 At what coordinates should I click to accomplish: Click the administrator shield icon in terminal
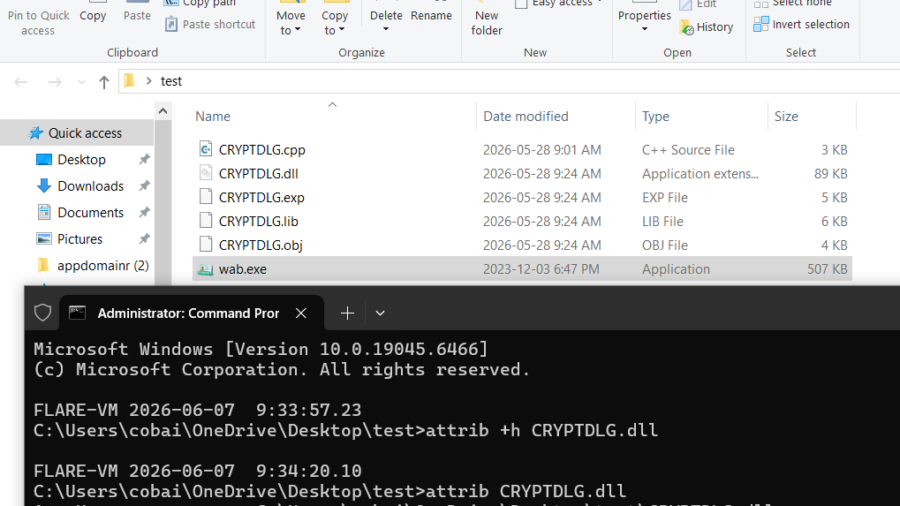point(42,313)
